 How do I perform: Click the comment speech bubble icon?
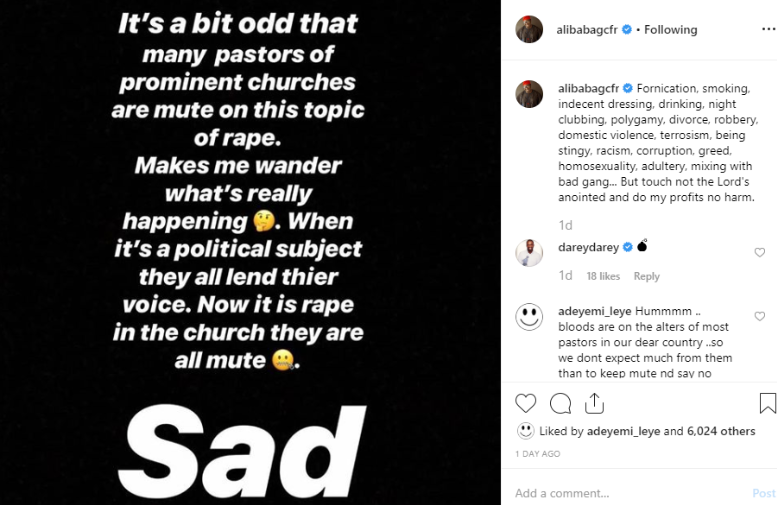point(560,403)
